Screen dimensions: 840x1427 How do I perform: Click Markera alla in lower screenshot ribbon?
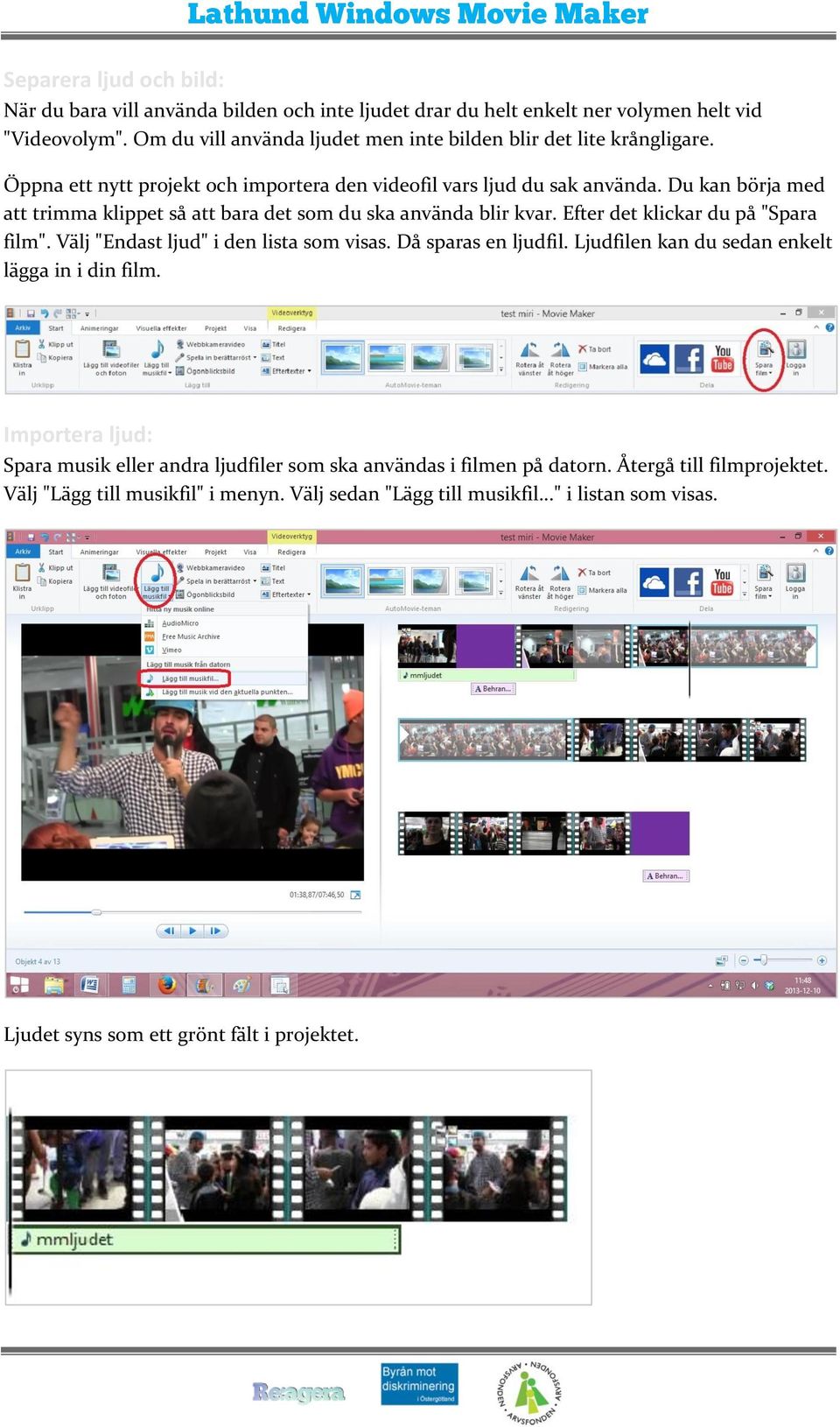pos(602,590)
